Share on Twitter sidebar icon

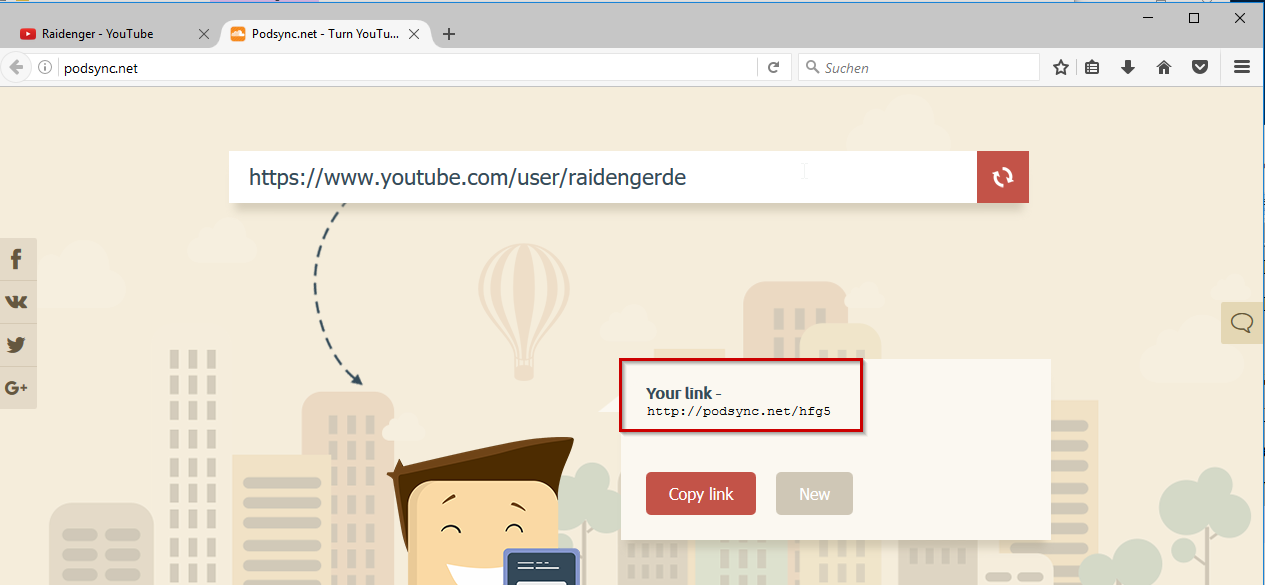tap(17, 345)
